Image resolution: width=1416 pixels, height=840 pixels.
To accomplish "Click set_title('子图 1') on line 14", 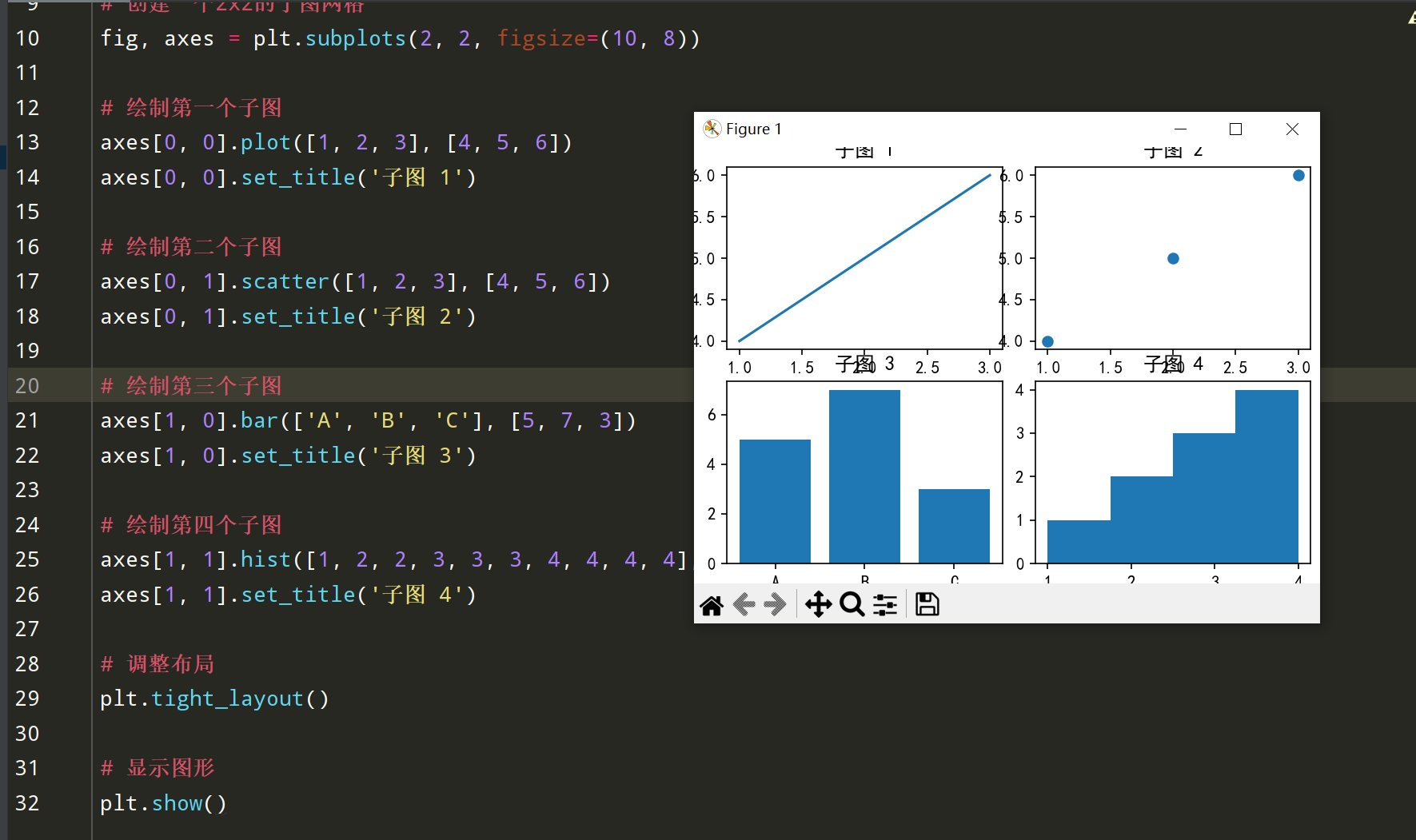I will click(x=359, y=177).
